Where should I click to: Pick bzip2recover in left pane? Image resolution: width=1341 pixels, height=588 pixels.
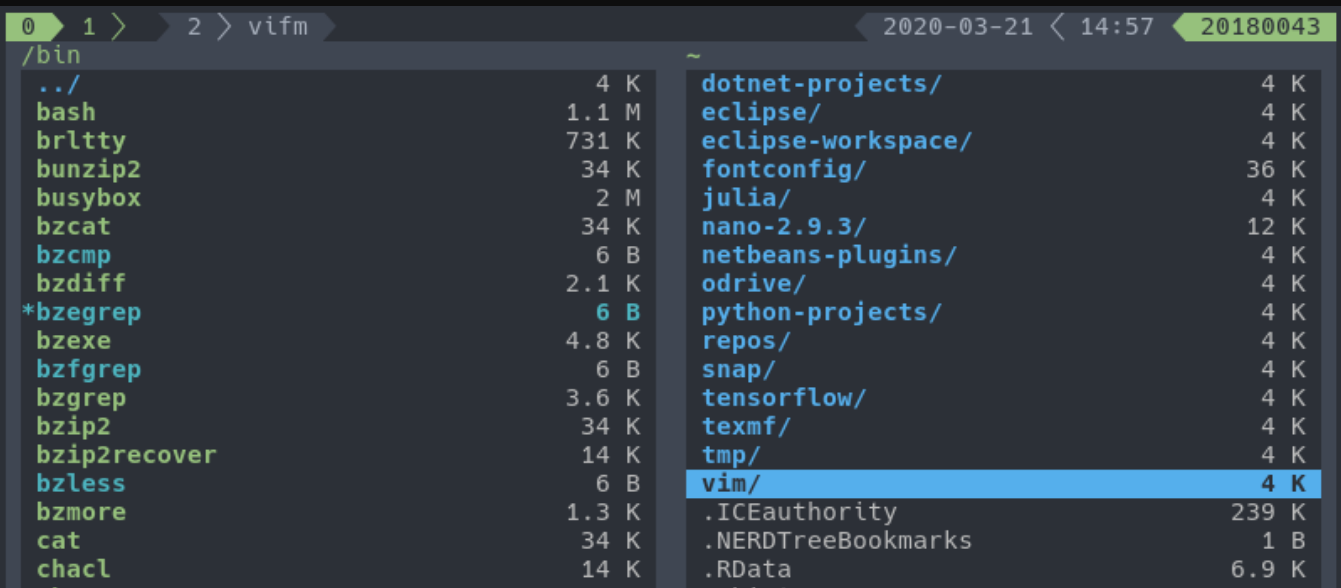(126, 455)
